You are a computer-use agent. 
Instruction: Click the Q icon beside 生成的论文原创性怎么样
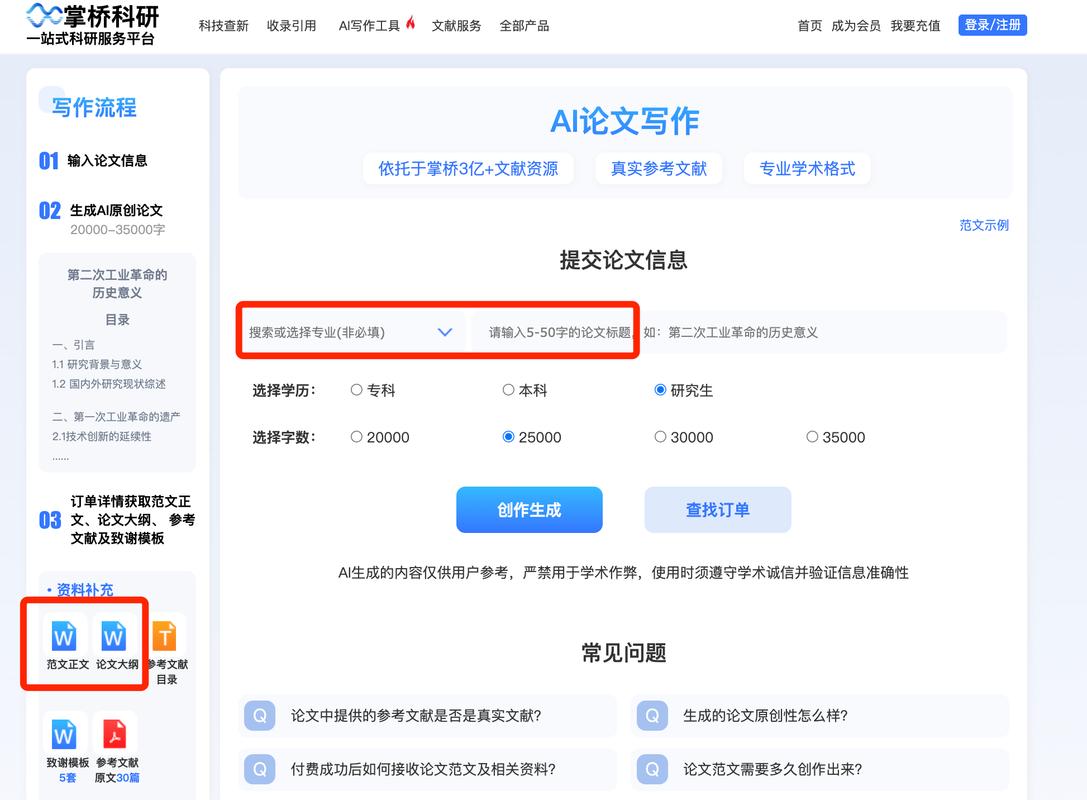coord(652,715)
